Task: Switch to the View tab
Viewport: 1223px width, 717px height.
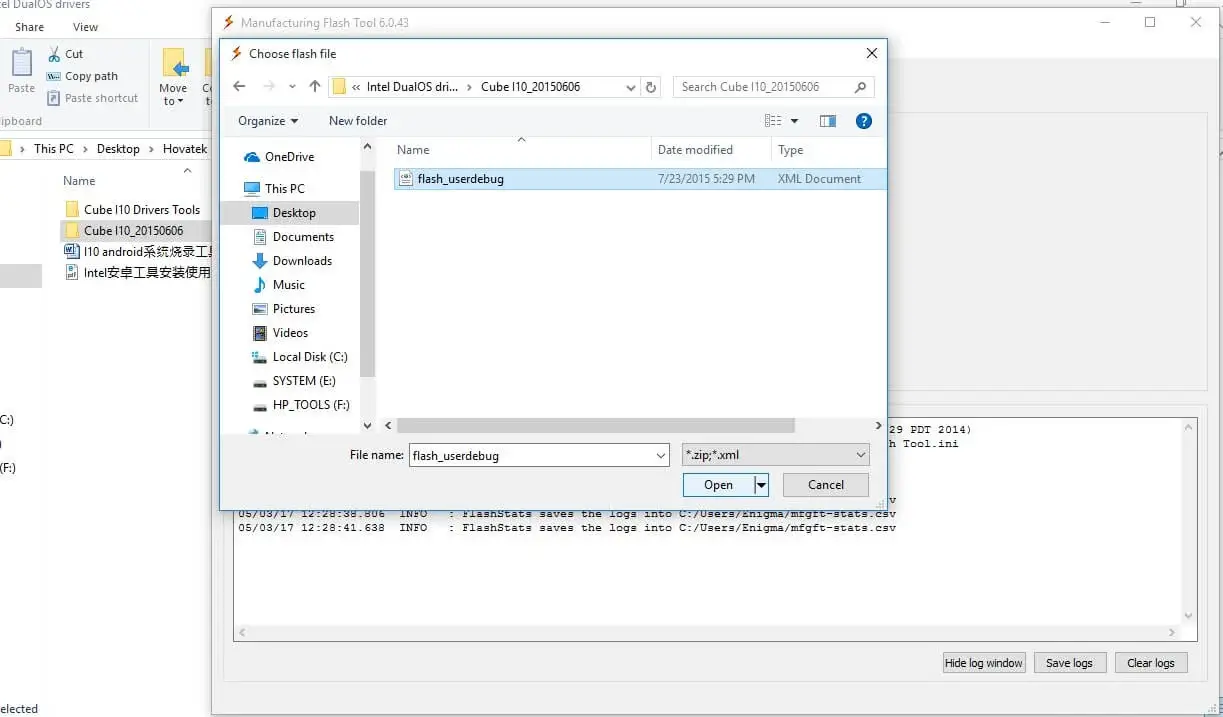Action: [x=84, y=27]
